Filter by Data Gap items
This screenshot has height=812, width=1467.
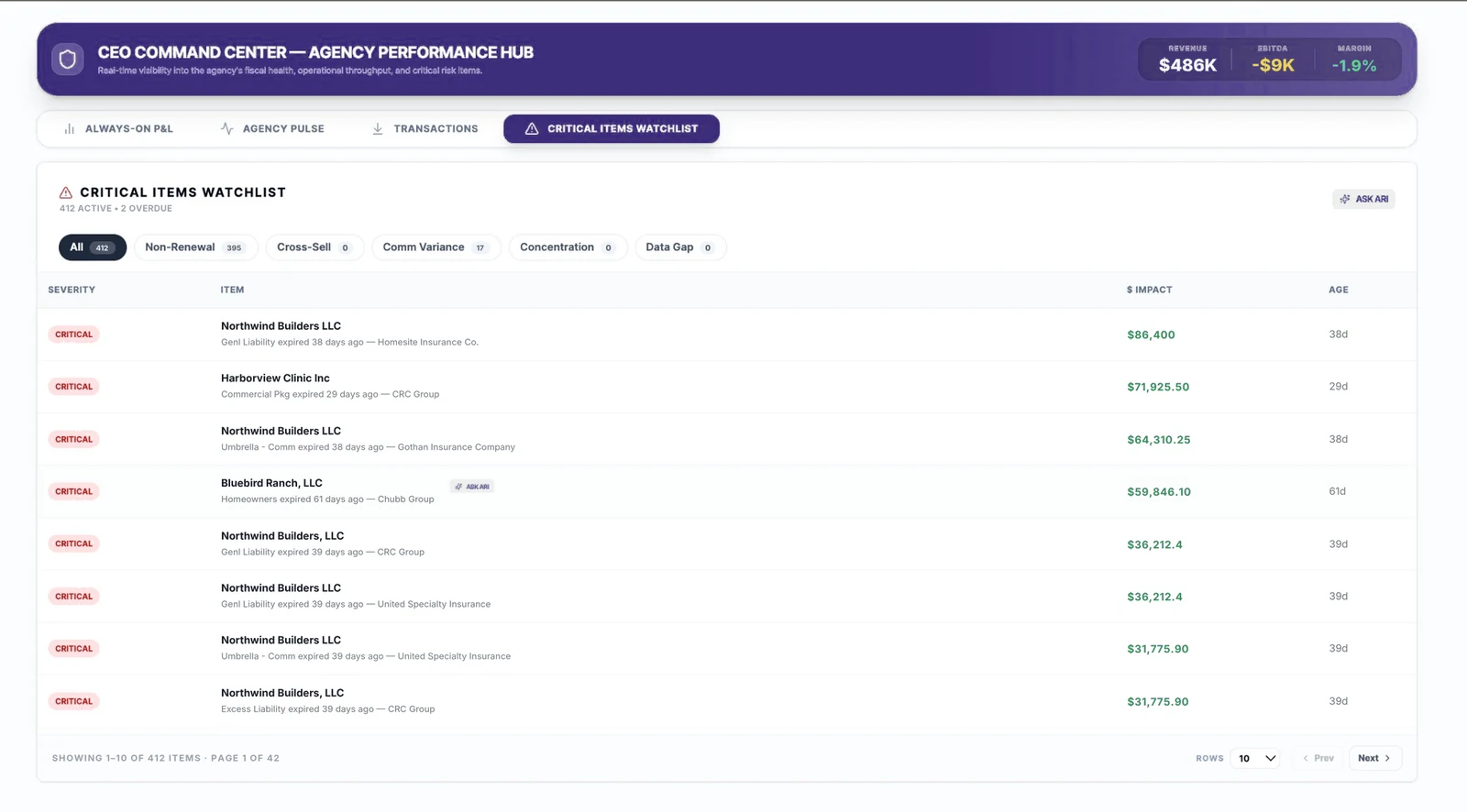[x=680, y=247]
